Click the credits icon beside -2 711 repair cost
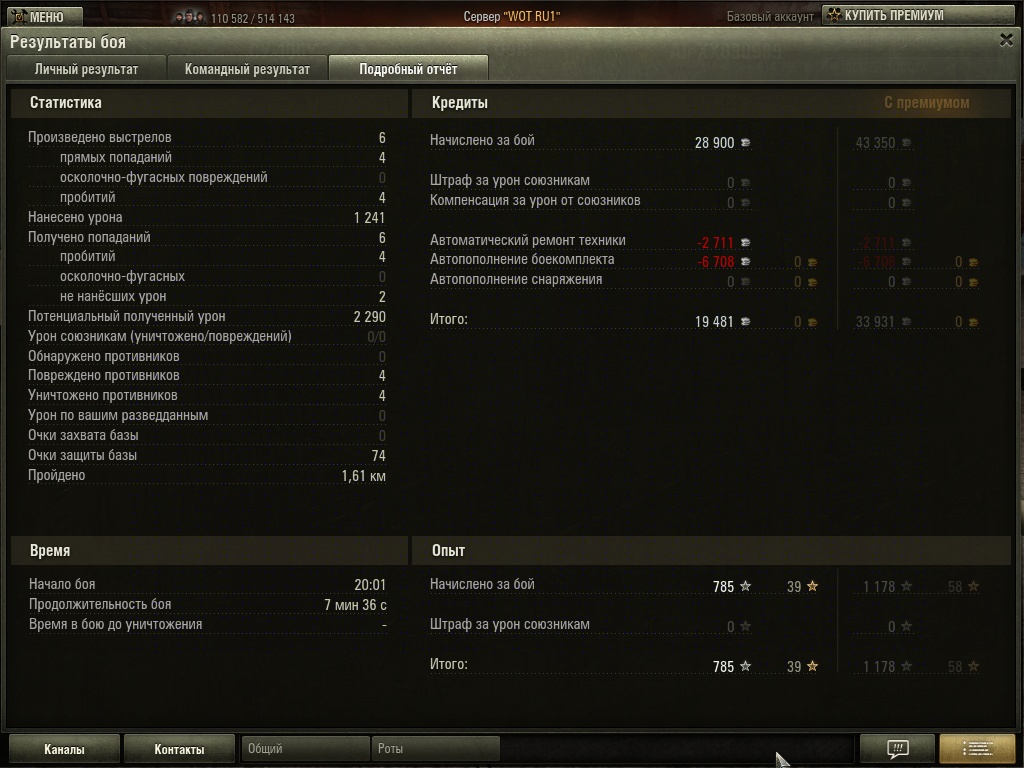The height and width of the screenshot is (768, 1024). (x=745, y=243)
